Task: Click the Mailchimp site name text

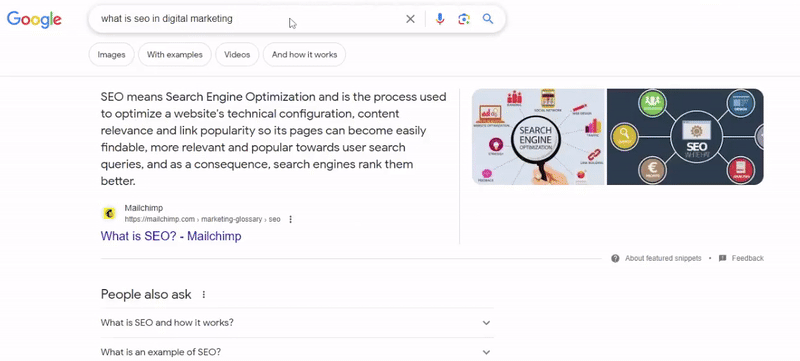Action: (x=144, y=208)
